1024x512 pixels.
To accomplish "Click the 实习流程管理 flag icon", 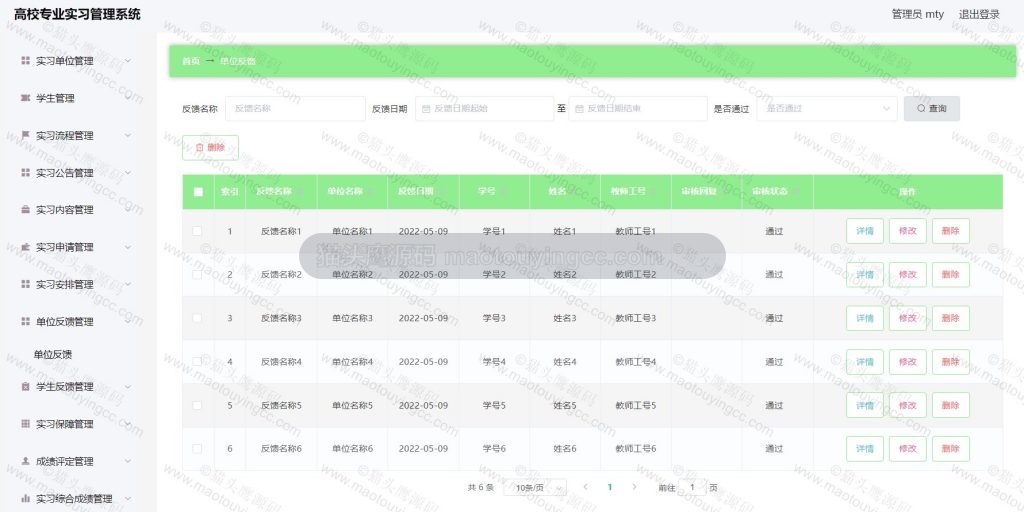I will point(25,135).
